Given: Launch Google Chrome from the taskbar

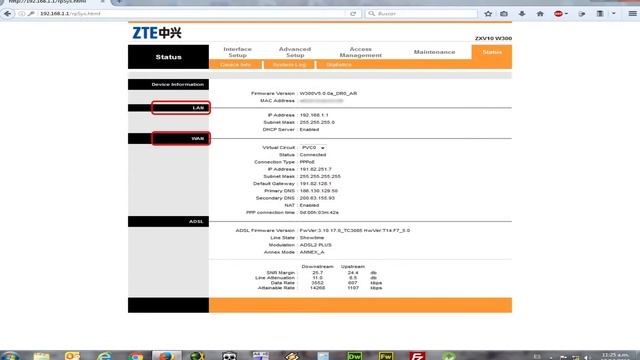Looking at the screenshot, I should point(135,356).
